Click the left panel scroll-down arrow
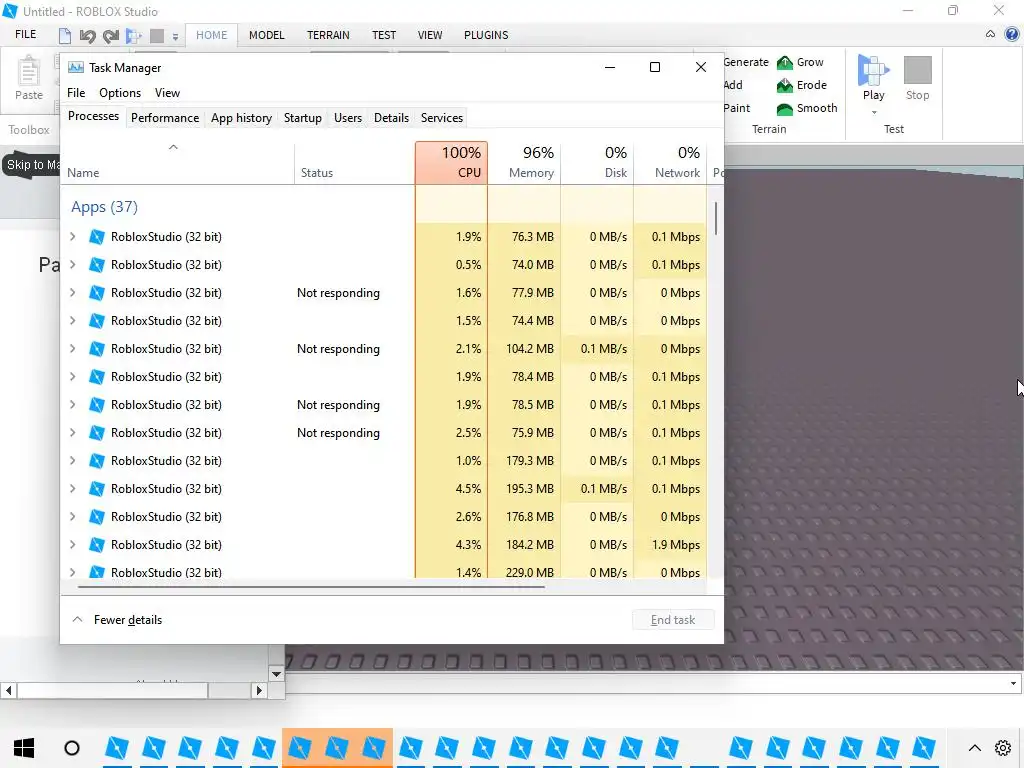 click(x=276, y=674)
